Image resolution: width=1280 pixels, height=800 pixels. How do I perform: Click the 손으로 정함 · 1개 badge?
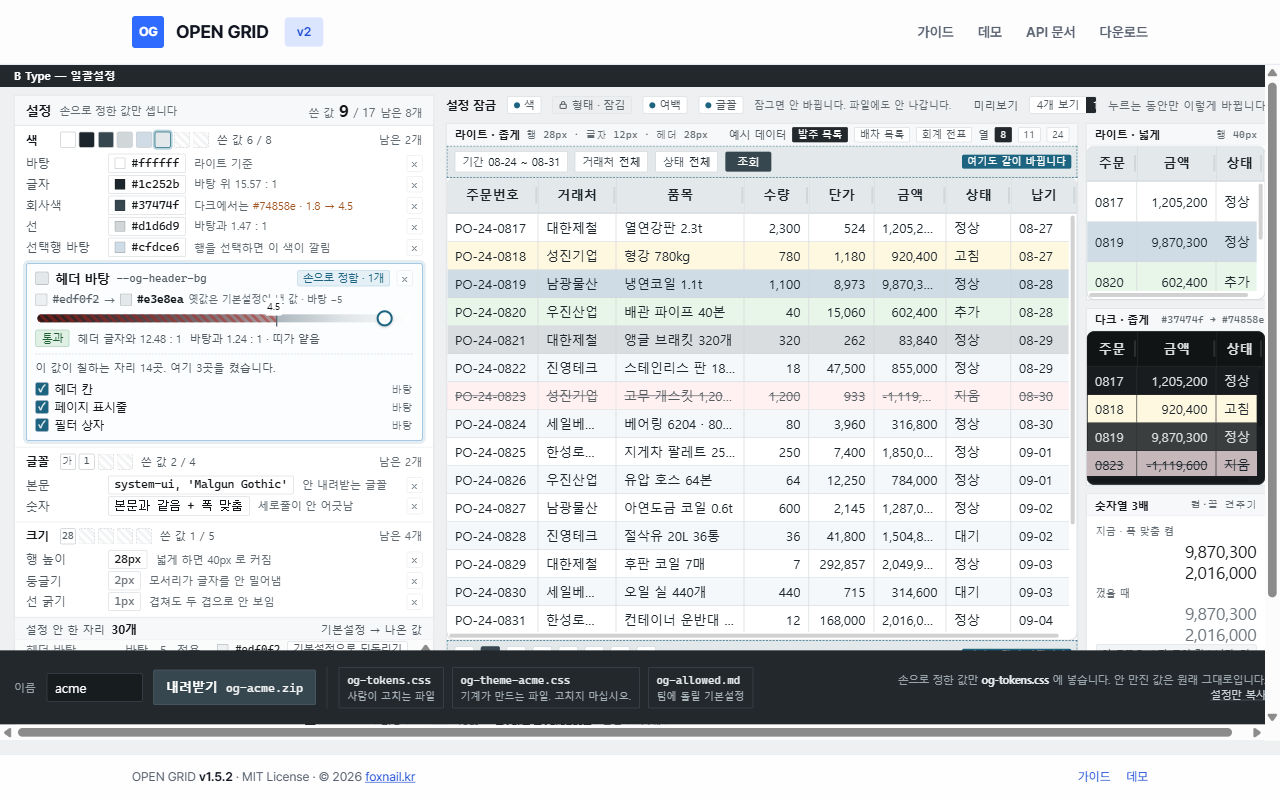(x=343, y=278)
